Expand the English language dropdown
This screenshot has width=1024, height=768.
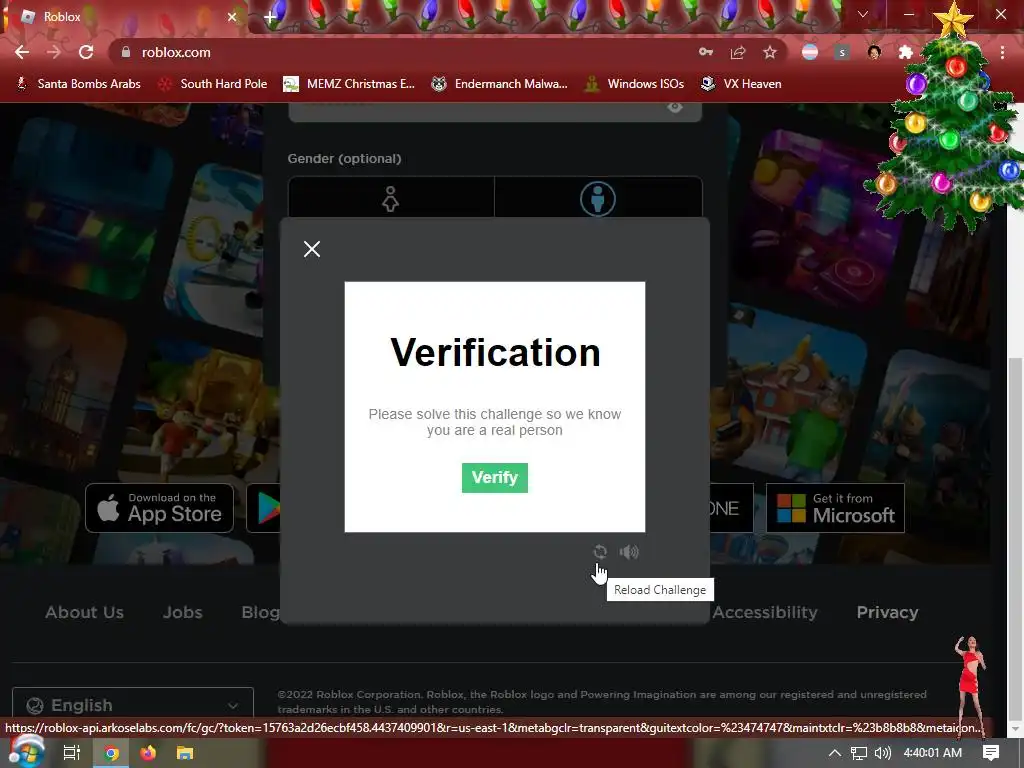click(x=133, y=705)
